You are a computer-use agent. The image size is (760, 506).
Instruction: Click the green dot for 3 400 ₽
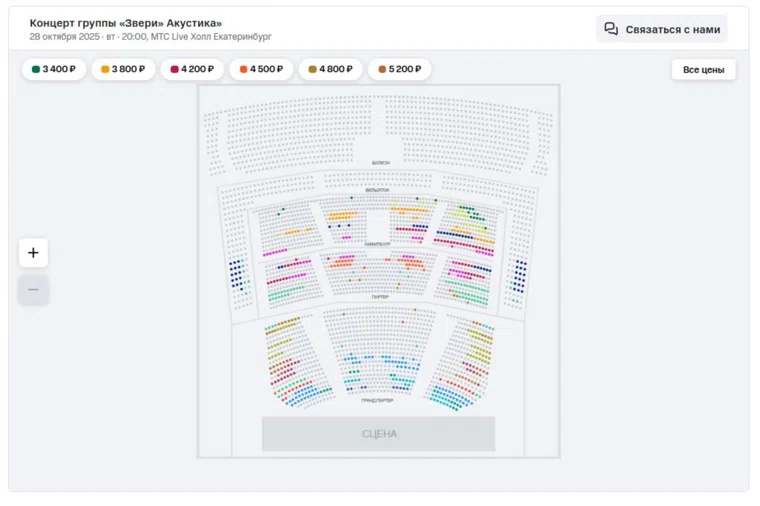(36, 69)
